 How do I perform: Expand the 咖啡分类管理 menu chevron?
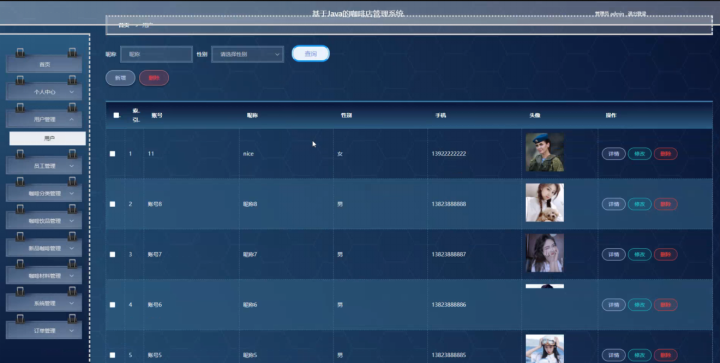pyautogui.click(x=72, y=193)
